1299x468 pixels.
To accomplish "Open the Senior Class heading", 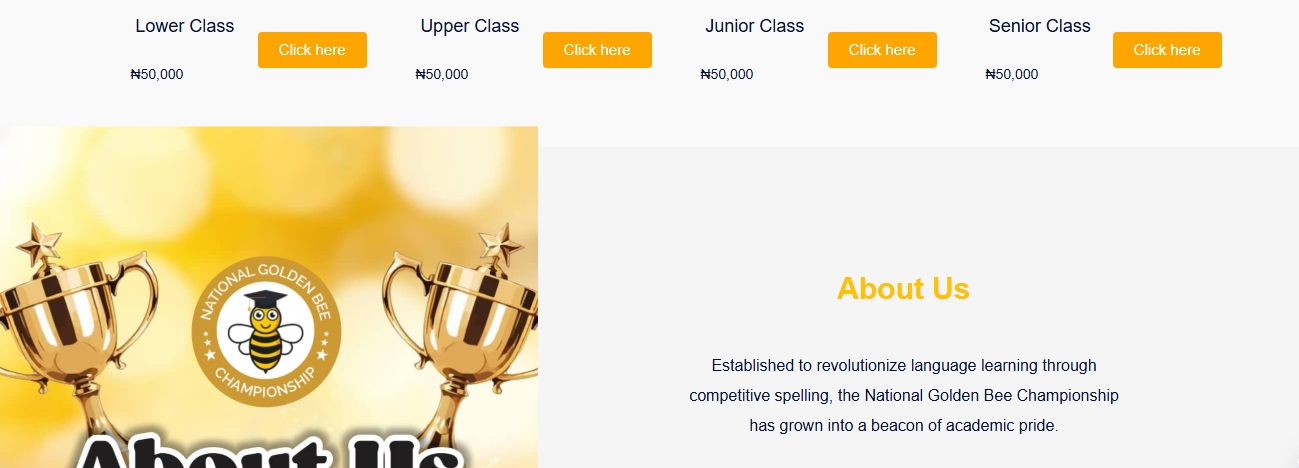I will coord(1040,26).
